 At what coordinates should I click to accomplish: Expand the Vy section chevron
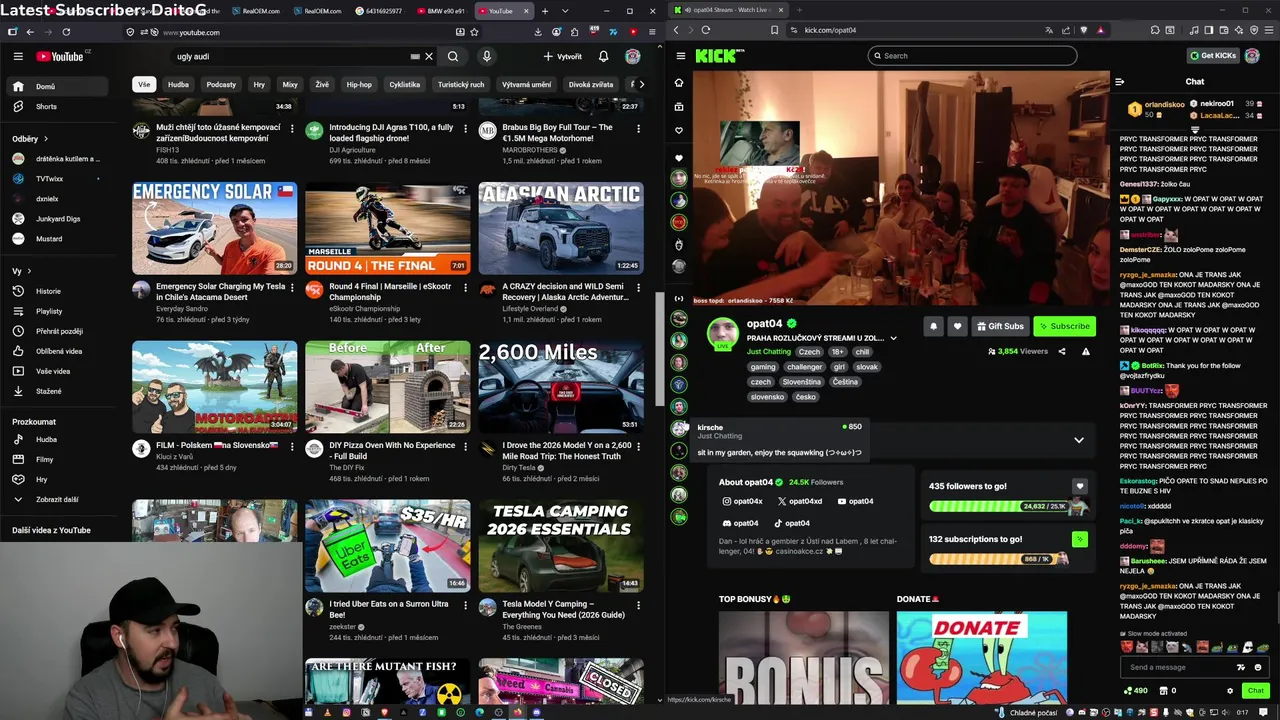point(29,271)
